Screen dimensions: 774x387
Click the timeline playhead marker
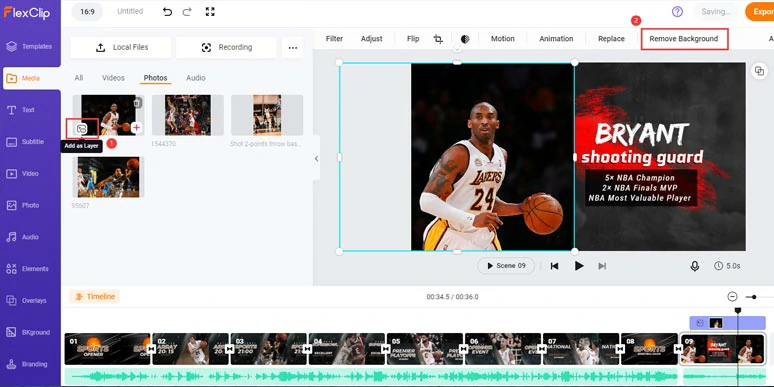[737, 310]
